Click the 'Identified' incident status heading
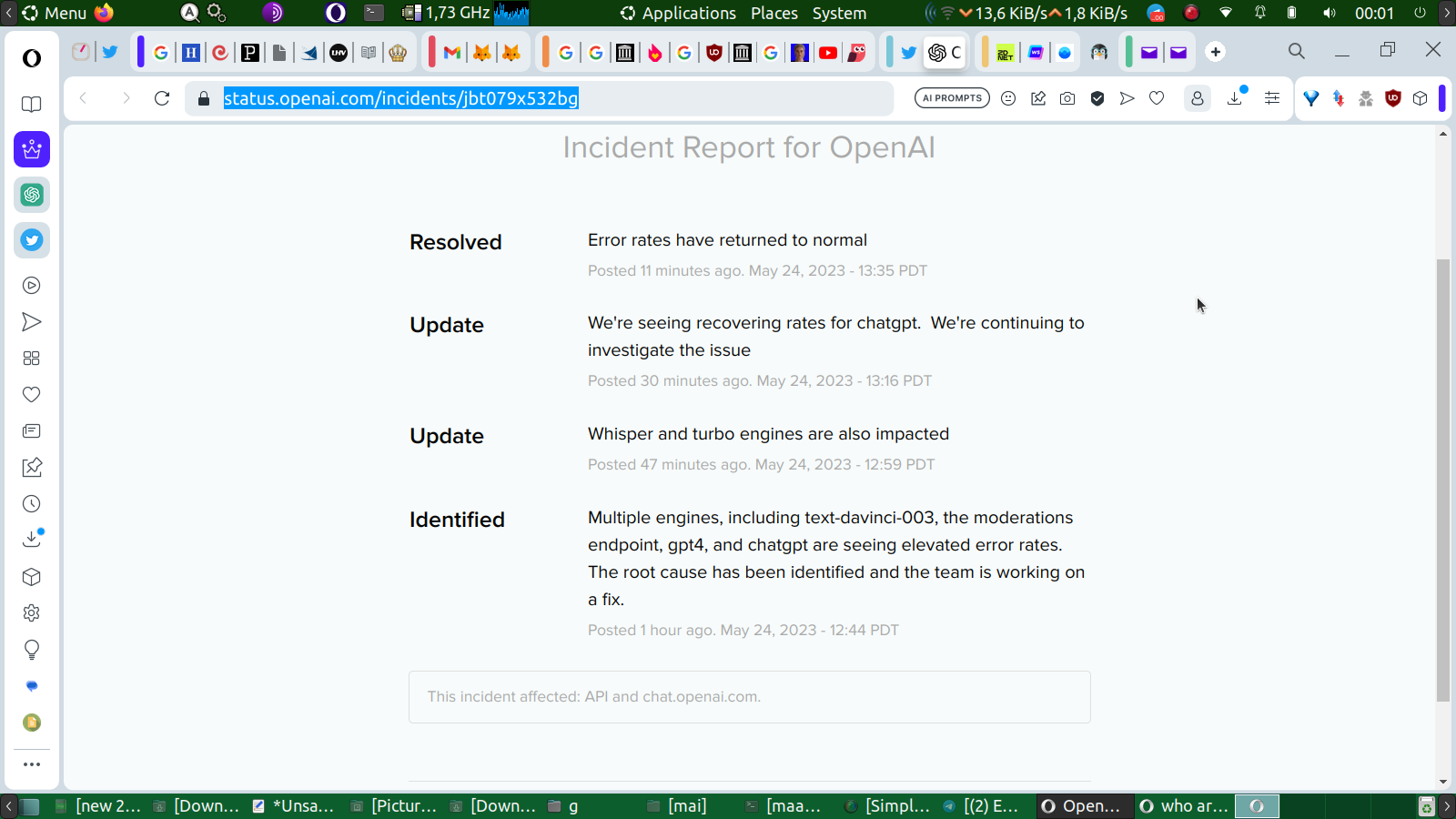 coord(457,520)
